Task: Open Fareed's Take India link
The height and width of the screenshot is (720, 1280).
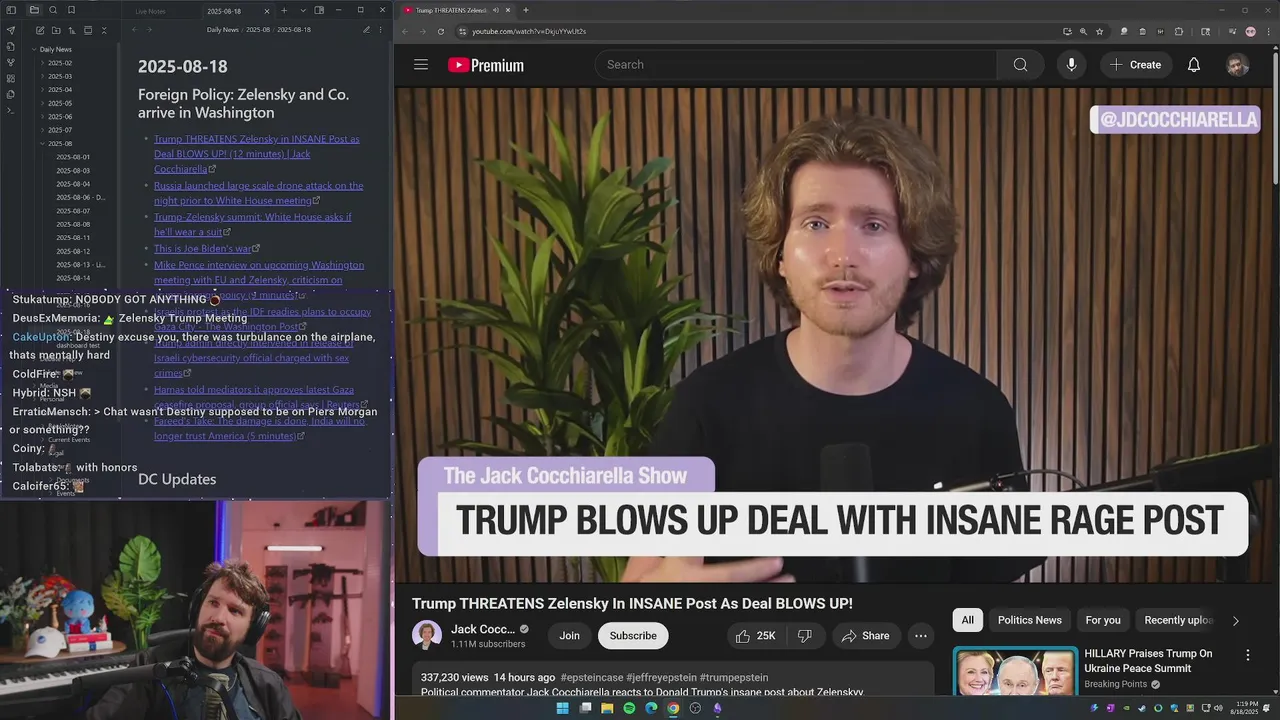Action: coord(260,428)
